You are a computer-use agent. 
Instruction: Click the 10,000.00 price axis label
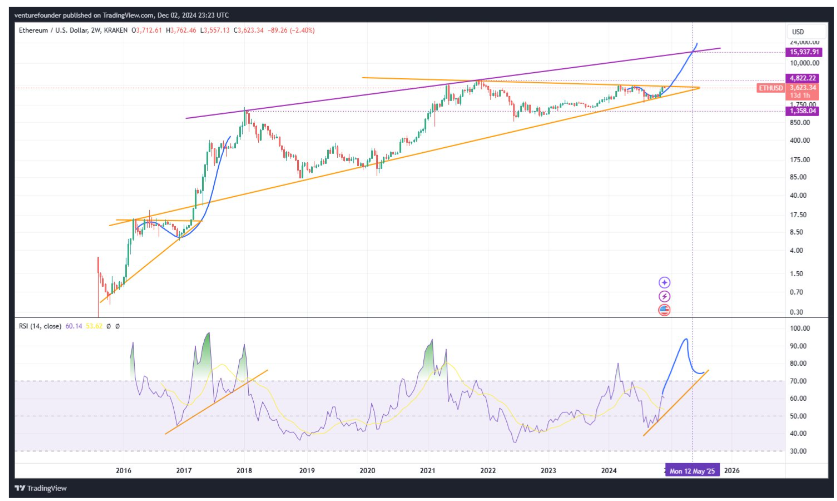(x=803, y=63)
